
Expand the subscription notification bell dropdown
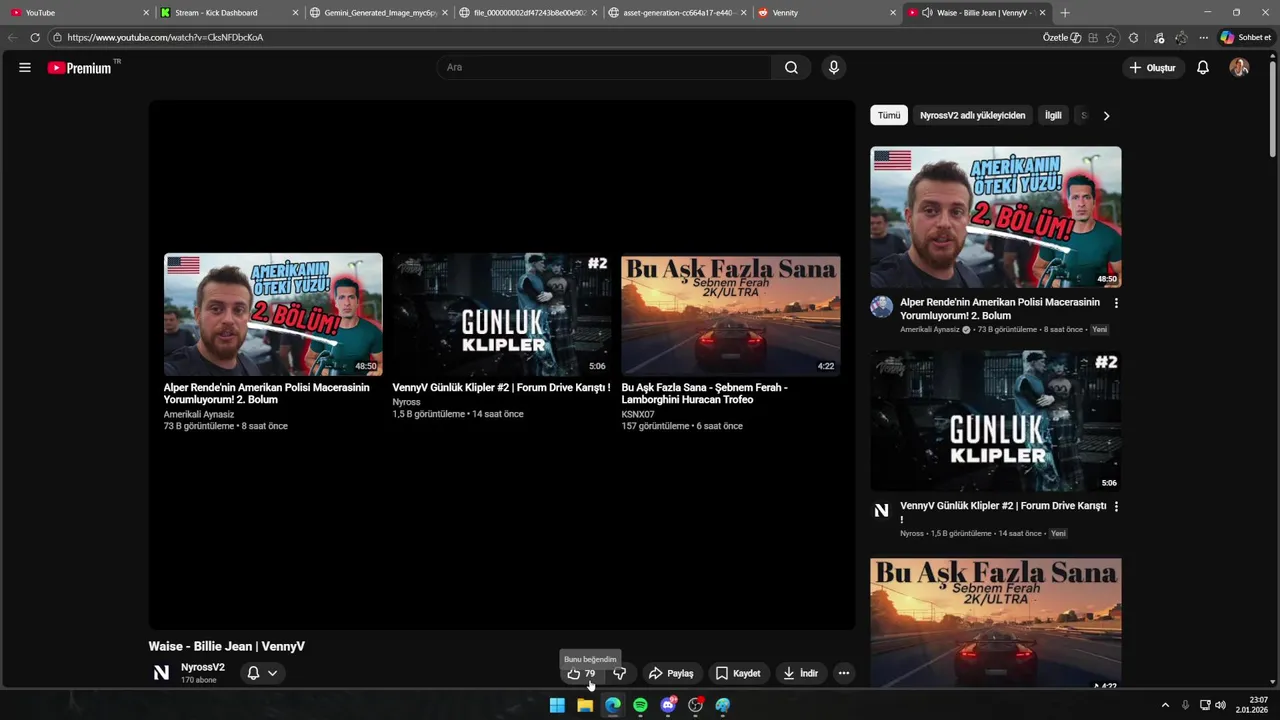(262, 673)
